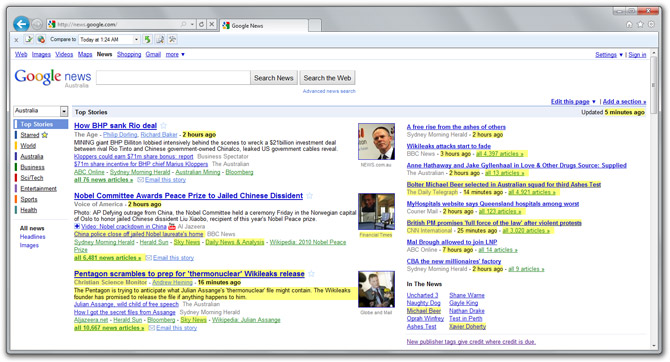The width and height of the screenshot is (670, 362).
Task: Open the Web link in Google nav
Action: (x=21, y=54)
